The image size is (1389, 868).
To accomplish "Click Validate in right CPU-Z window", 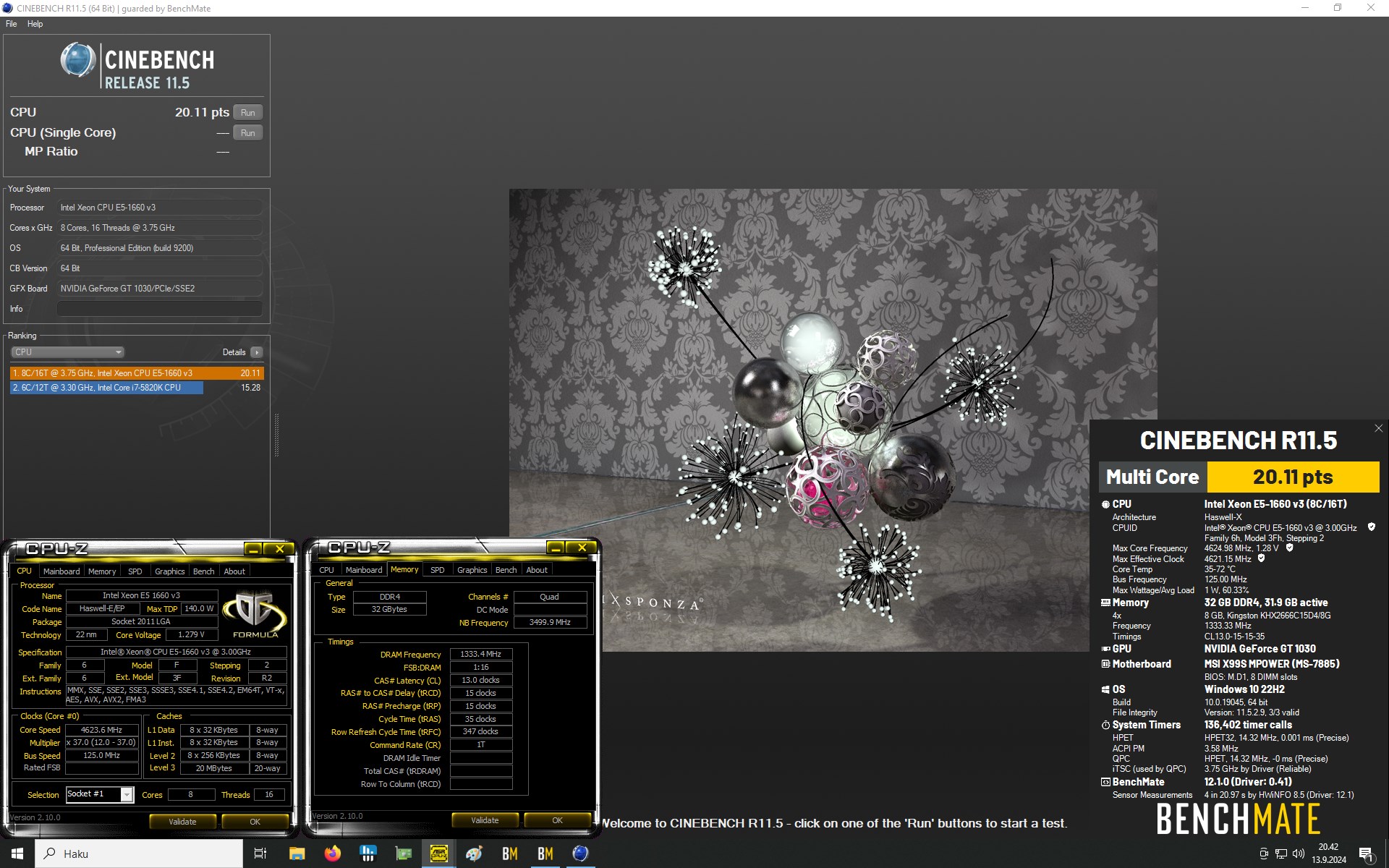I will pos(485,820).
